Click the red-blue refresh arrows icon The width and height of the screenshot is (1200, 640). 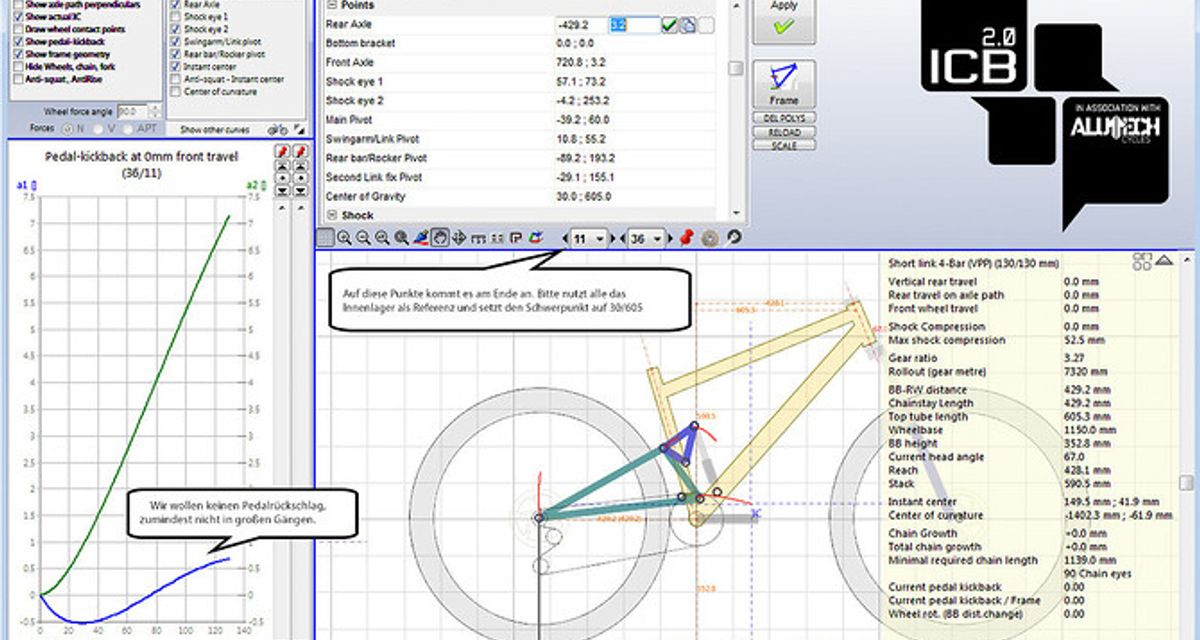pyautogui.click(x=535, y=238)
